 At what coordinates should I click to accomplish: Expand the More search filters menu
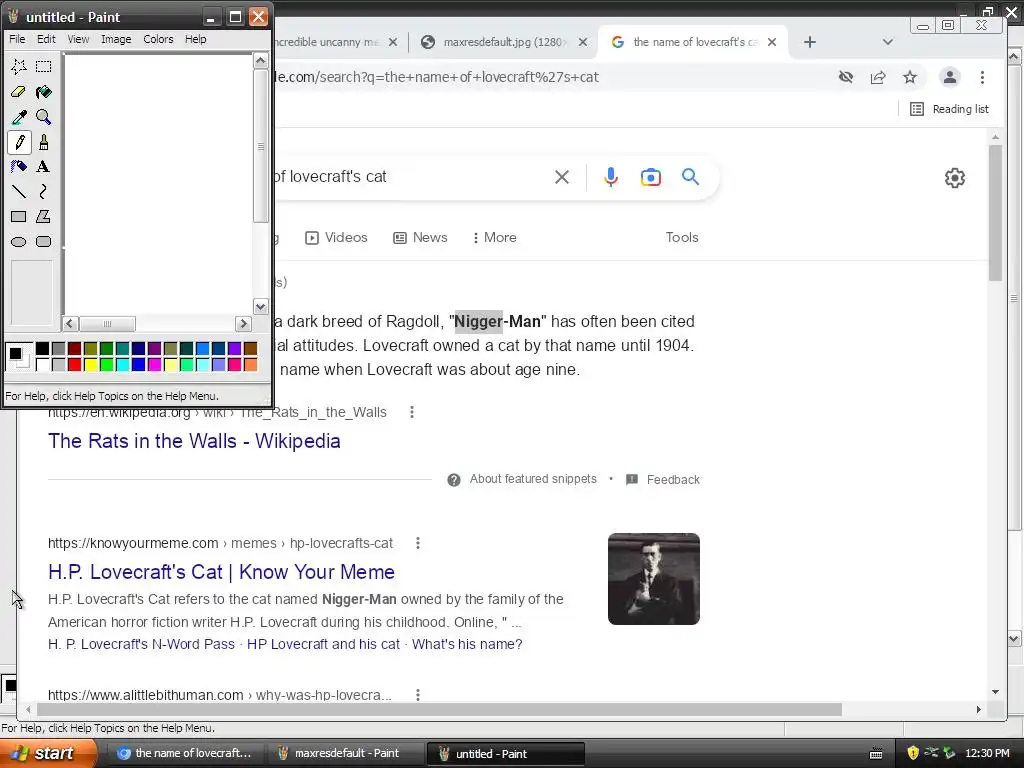click(494, 238)
